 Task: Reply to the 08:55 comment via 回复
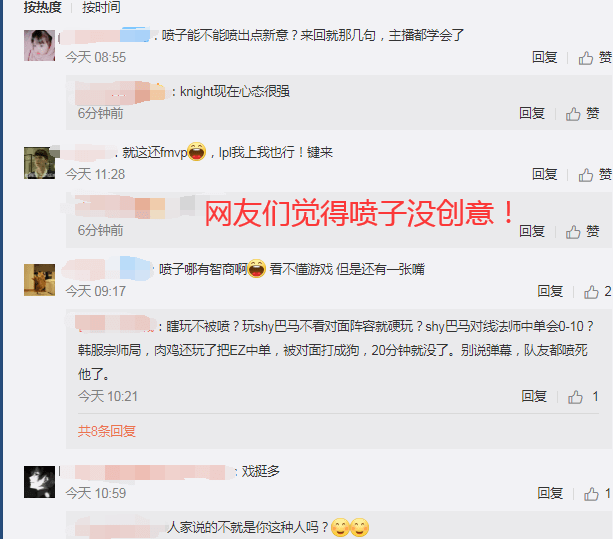pos(544,57)
